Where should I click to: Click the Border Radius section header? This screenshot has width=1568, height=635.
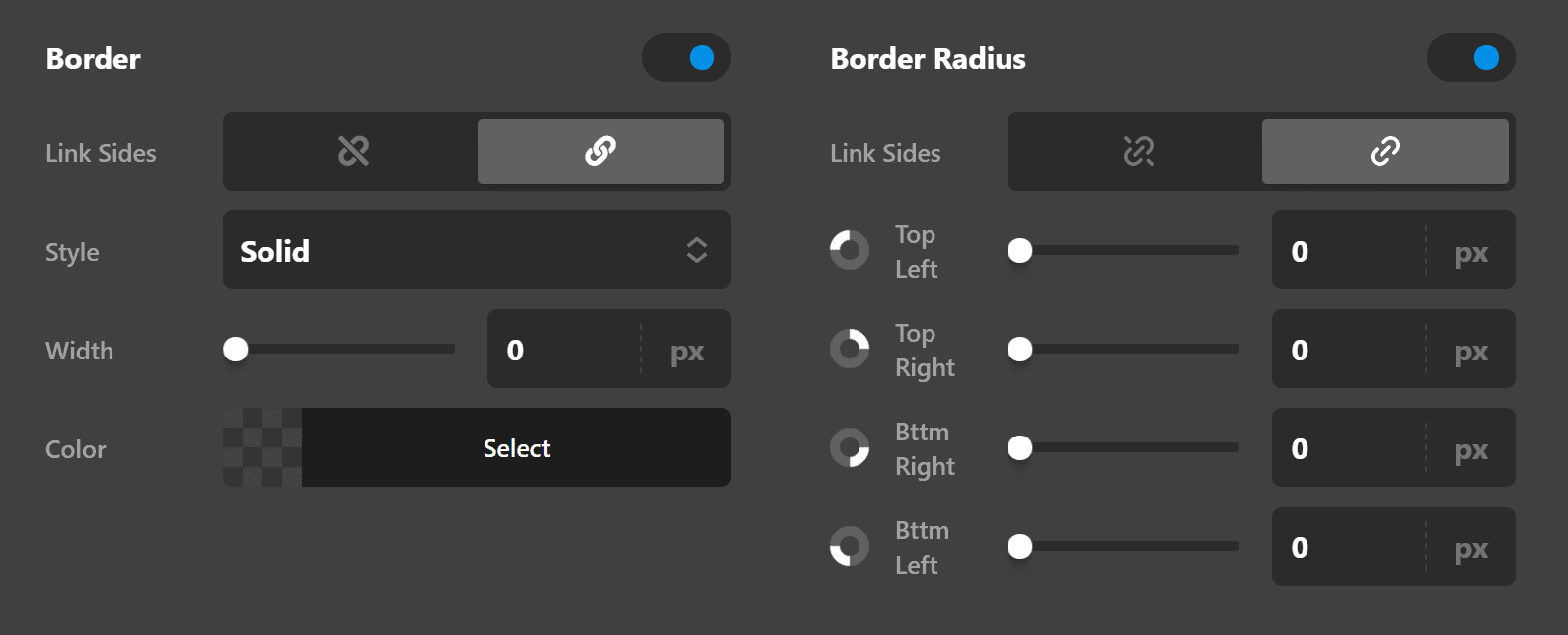pos(929,58)
